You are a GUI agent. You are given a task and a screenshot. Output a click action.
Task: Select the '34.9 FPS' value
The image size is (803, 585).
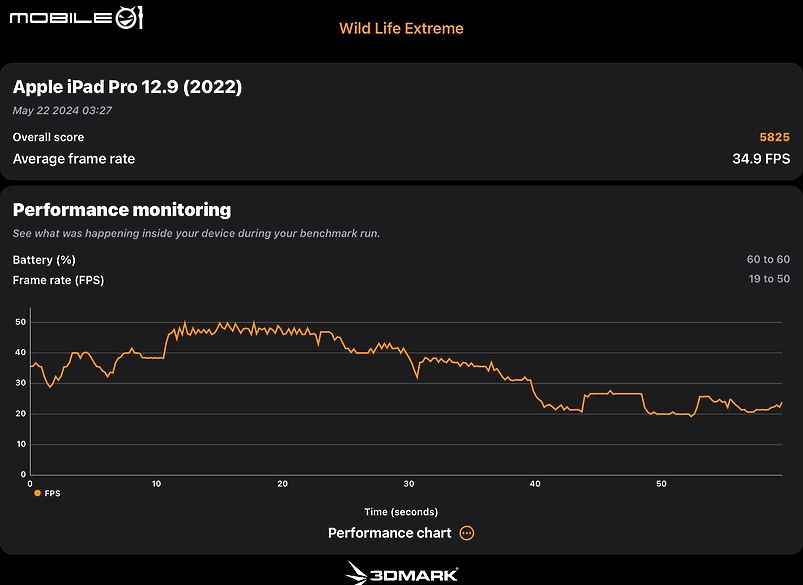pyautogui.click(x=761, y=159)
